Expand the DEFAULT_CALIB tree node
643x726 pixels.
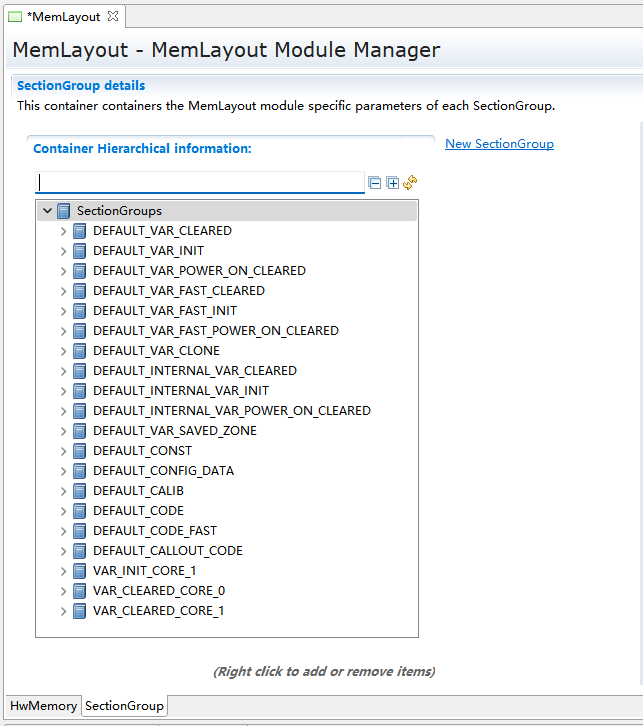(64, 491)
